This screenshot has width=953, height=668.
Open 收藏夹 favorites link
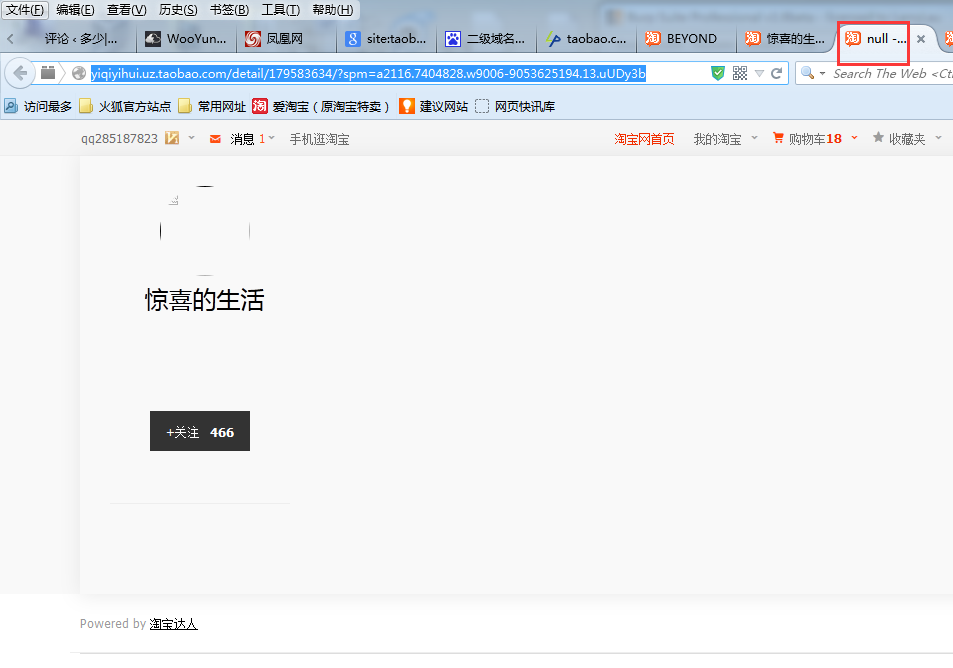[x=907, y=139]
